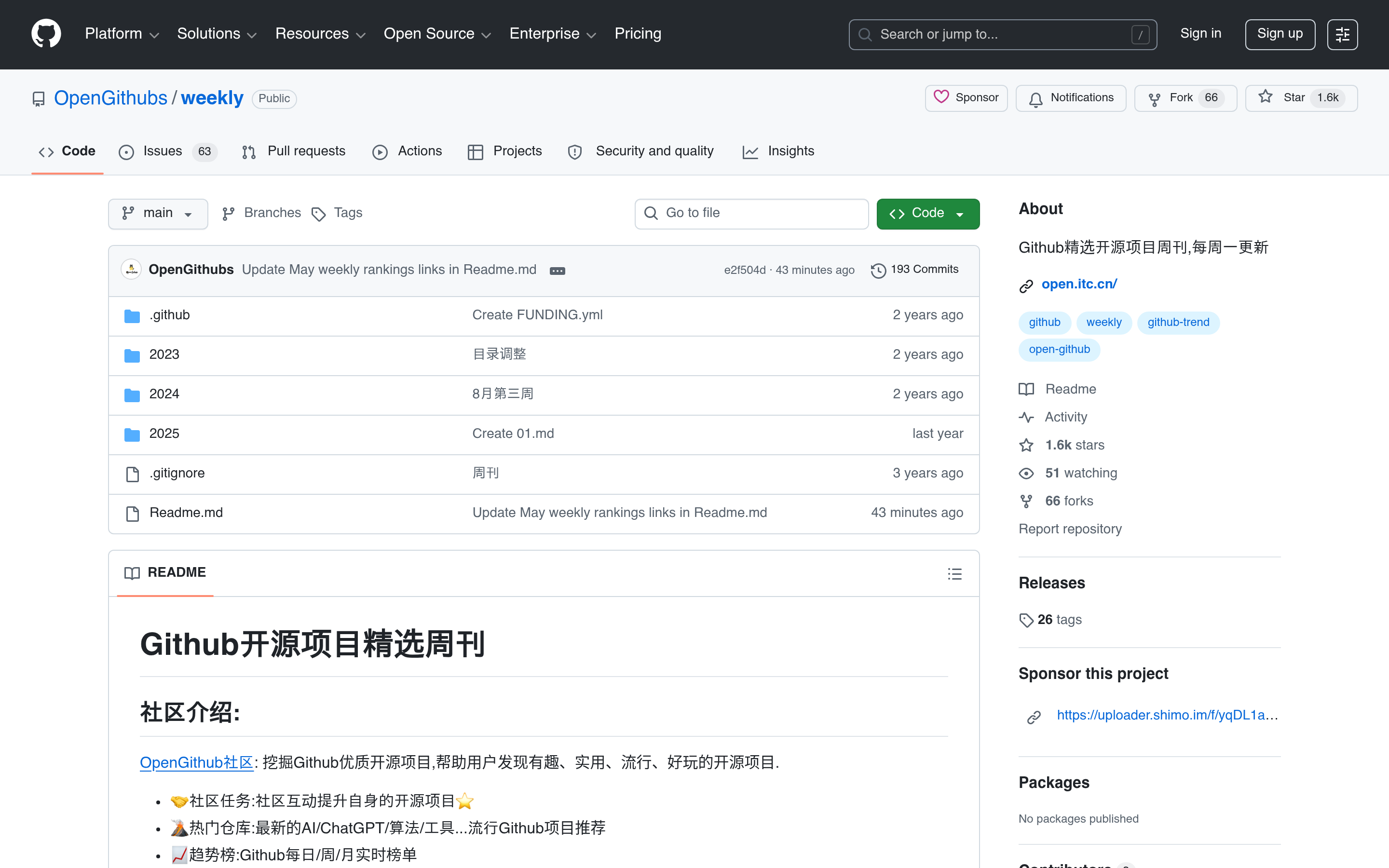Viewport: 1389px width, 868px height.
Task: Expand the Enterprise menu
Action: point(553,34)
